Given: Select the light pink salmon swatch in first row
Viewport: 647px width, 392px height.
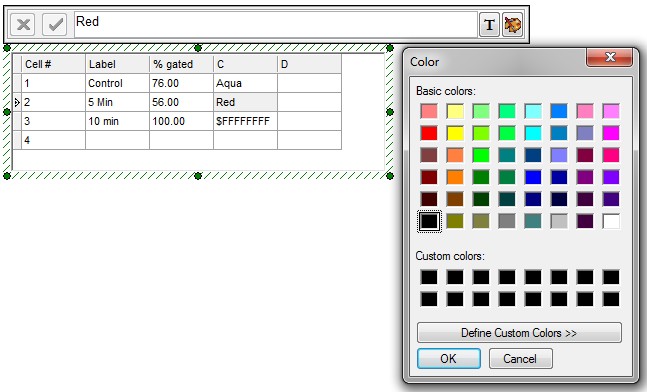Looking at the screenshot, I should pos(429,111).
